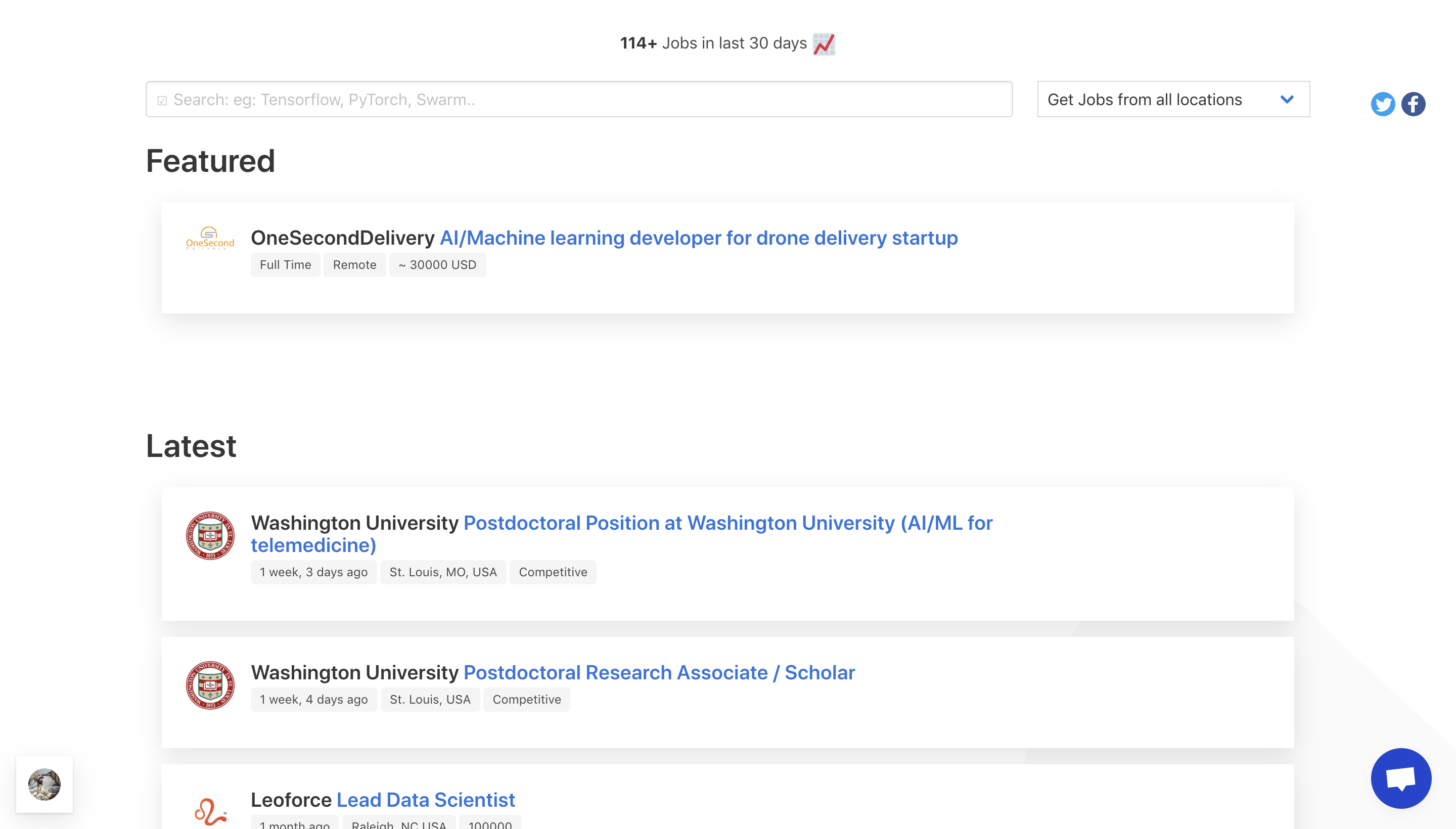Open the Get Jobs from all locations dropdown
Screen dimensions: 1456x829
click(1173, 99)
